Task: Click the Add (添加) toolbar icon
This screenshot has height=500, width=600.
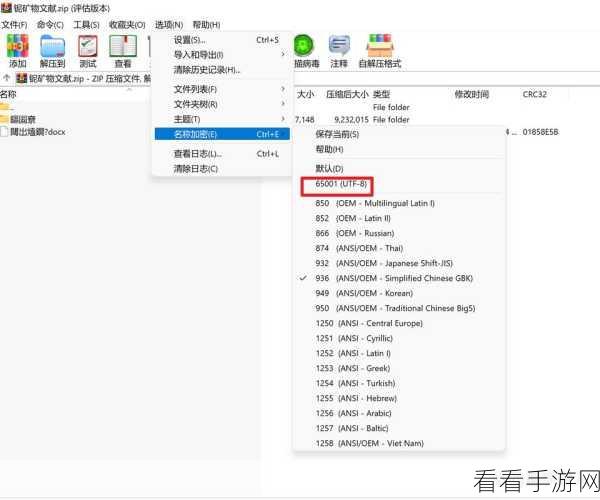Action: point(18,51)
